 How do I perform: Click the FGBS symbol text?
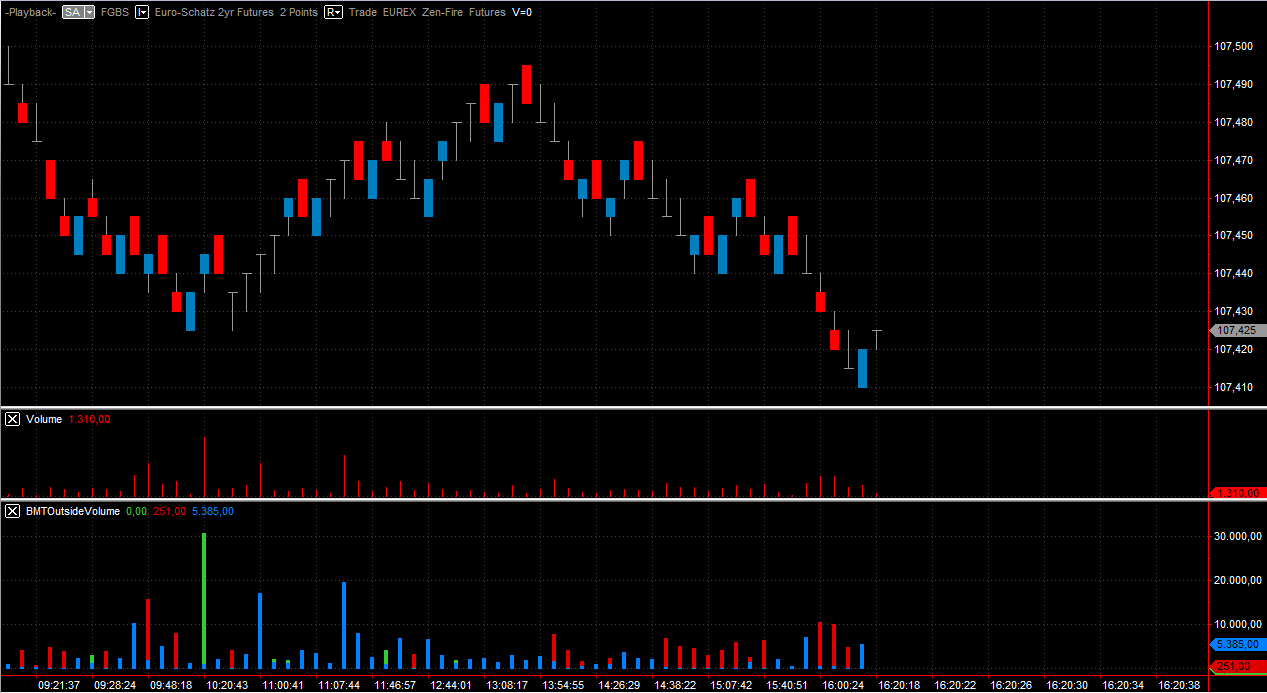pos(115,12)
